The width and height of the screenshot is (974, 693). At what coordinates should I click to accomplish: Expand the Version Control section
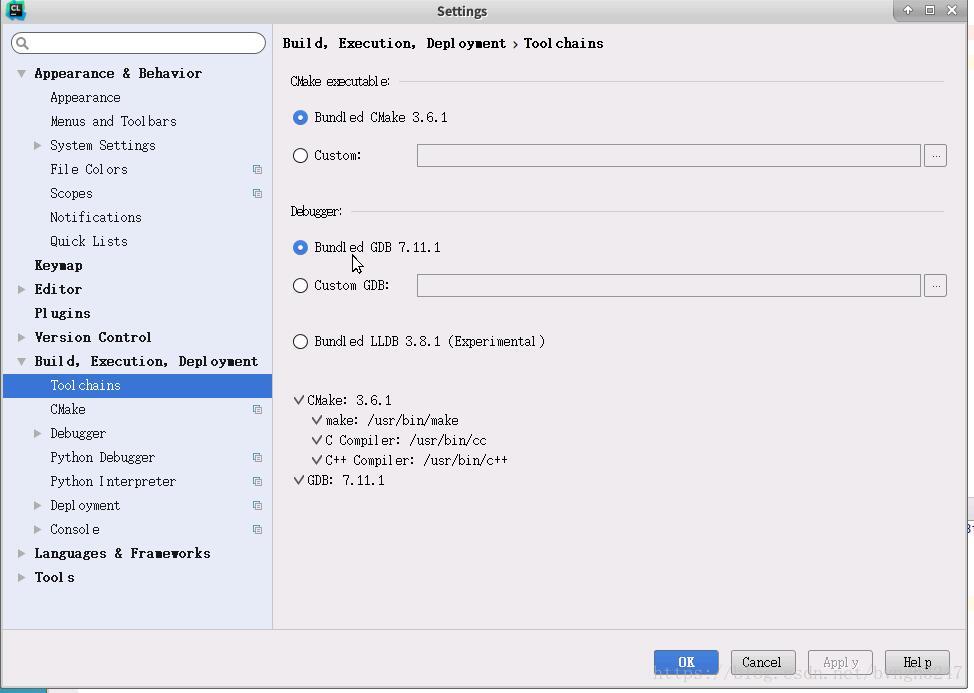[21, 337]
